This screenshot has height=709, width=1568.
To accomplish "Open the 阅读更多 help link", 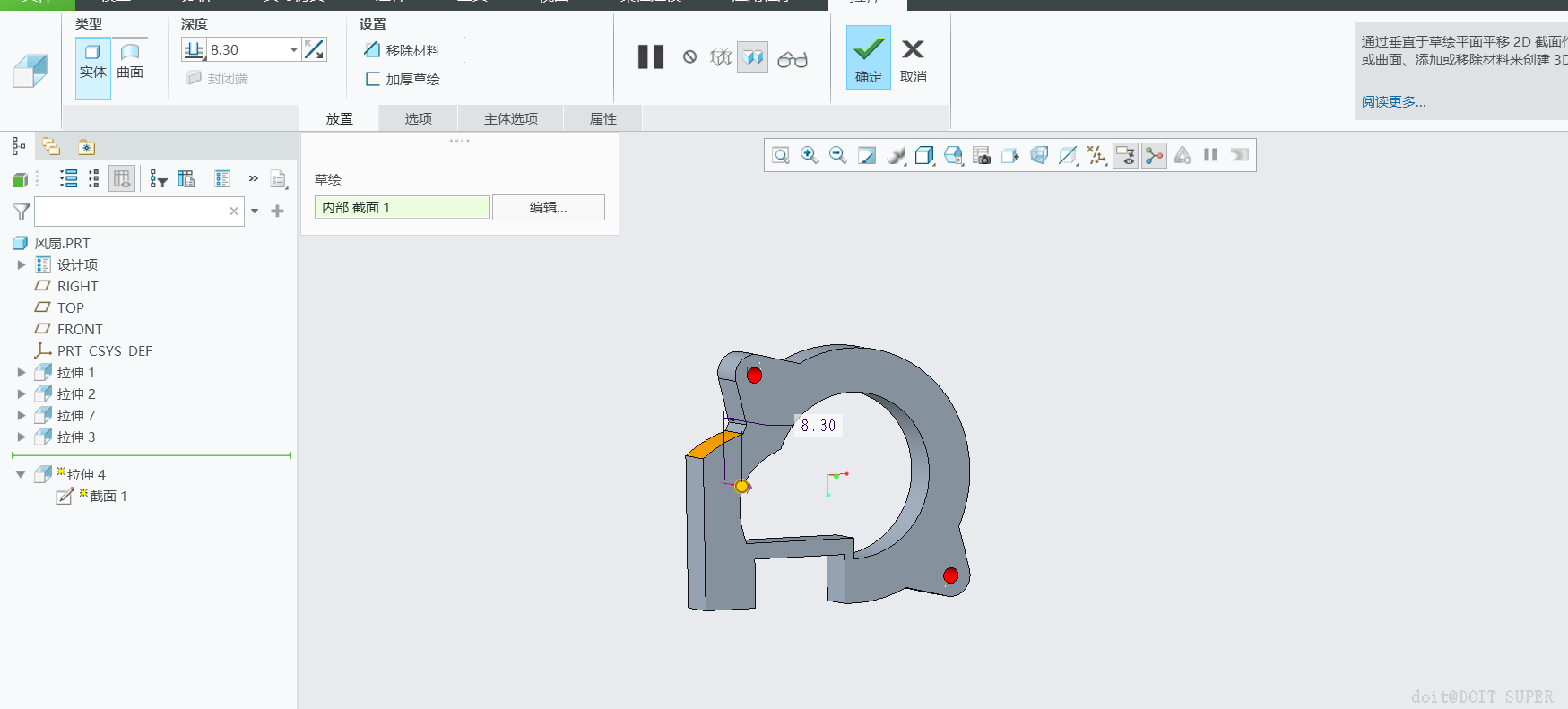I will (1393, 101).
